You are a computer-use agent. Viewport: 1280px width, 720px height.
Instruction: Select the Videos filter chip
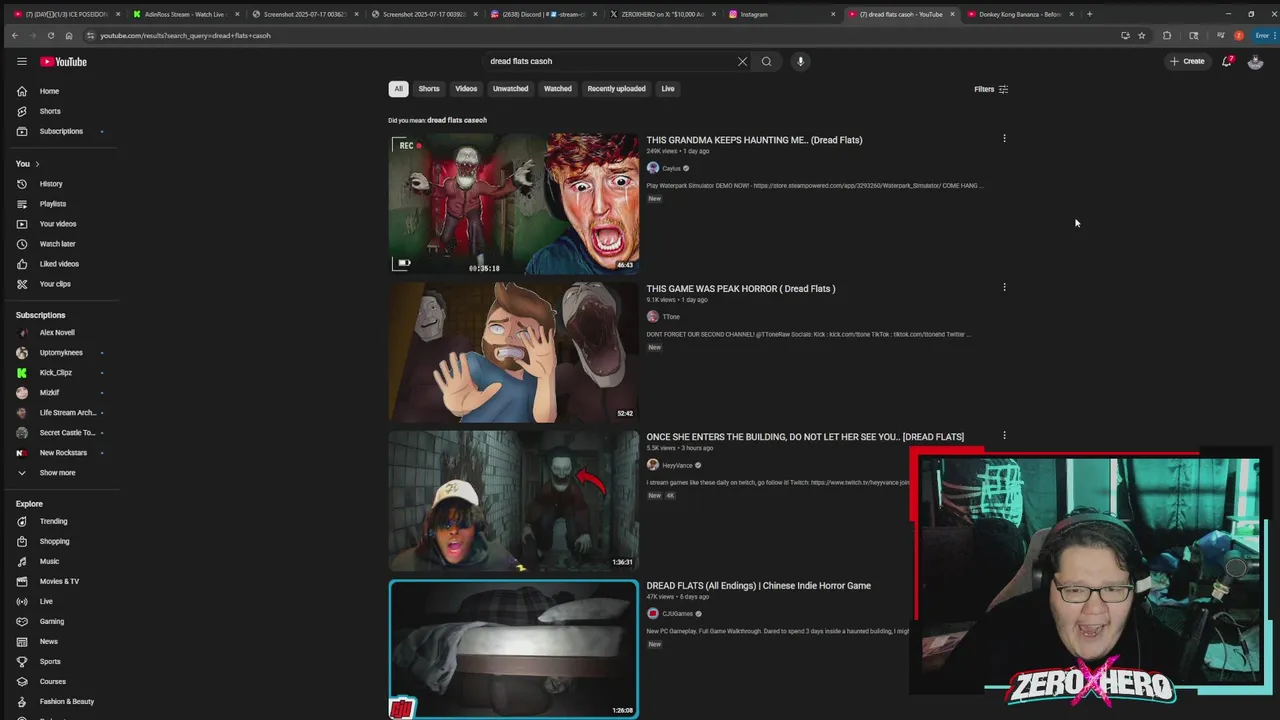point(466,89)
